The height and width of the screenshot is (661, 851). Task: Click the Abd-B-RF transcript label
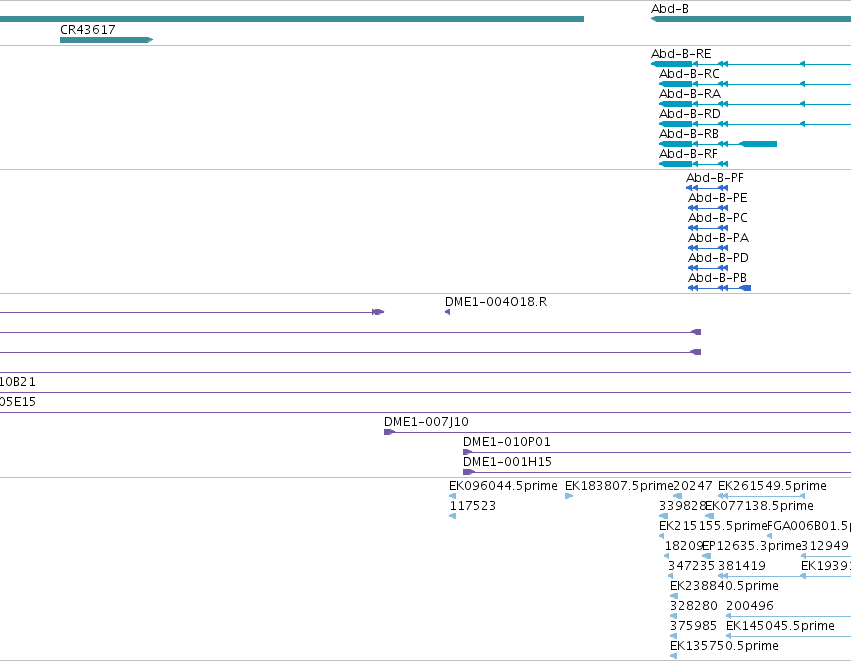[x=688, y=154]
